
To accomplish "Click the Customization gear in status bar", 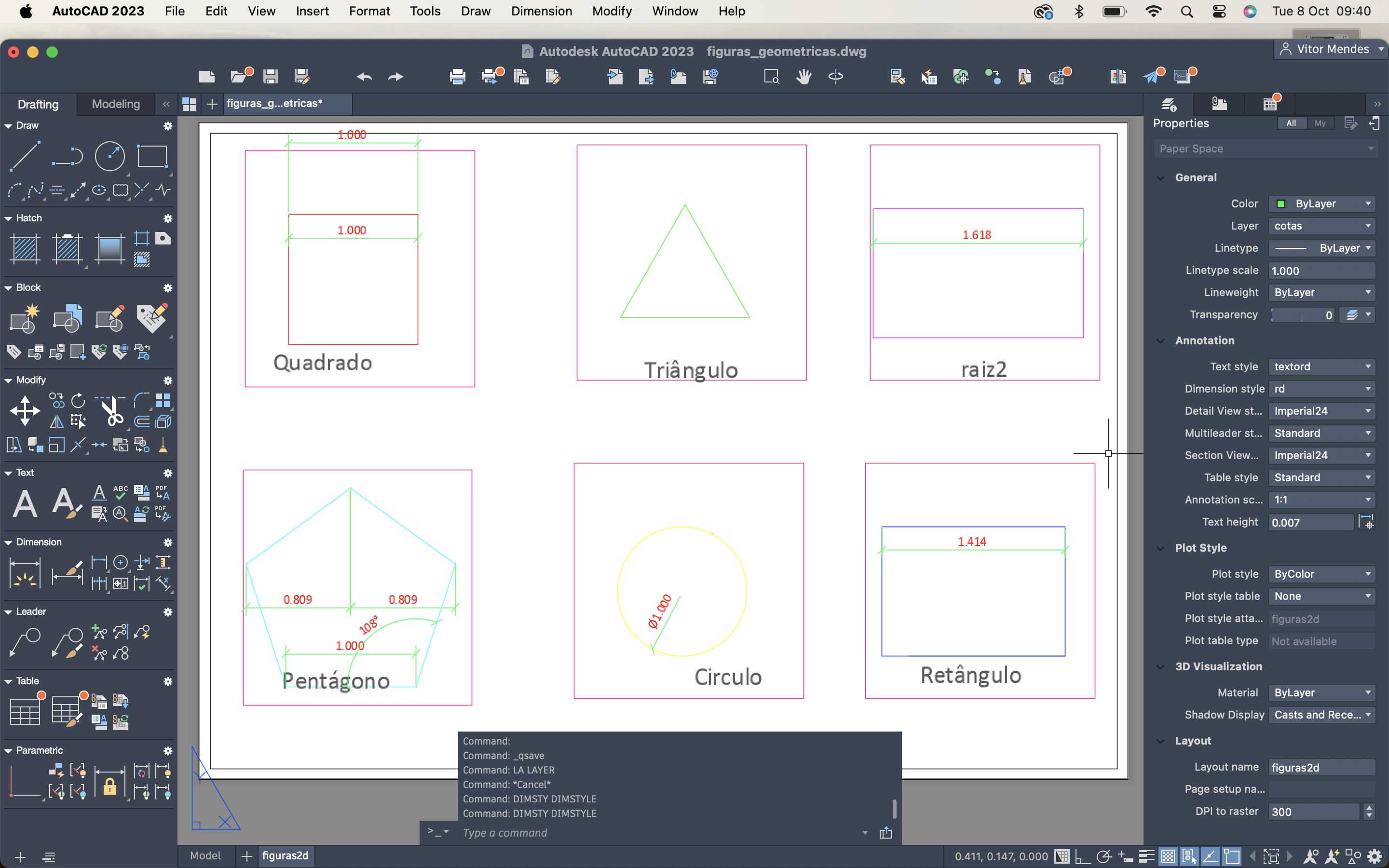I will 1375,856.
